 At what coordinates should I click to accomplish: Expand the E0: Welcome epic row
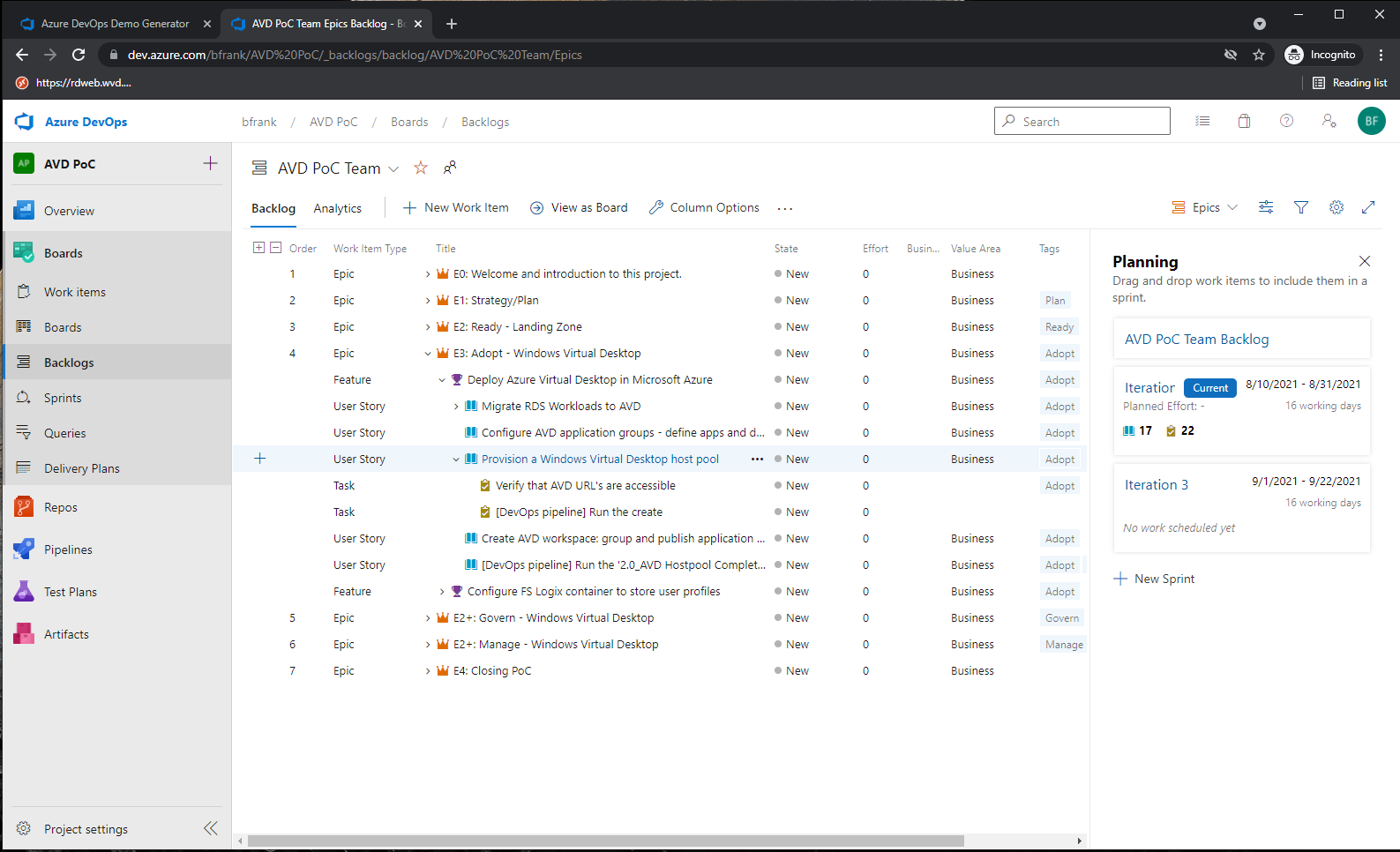428,274
